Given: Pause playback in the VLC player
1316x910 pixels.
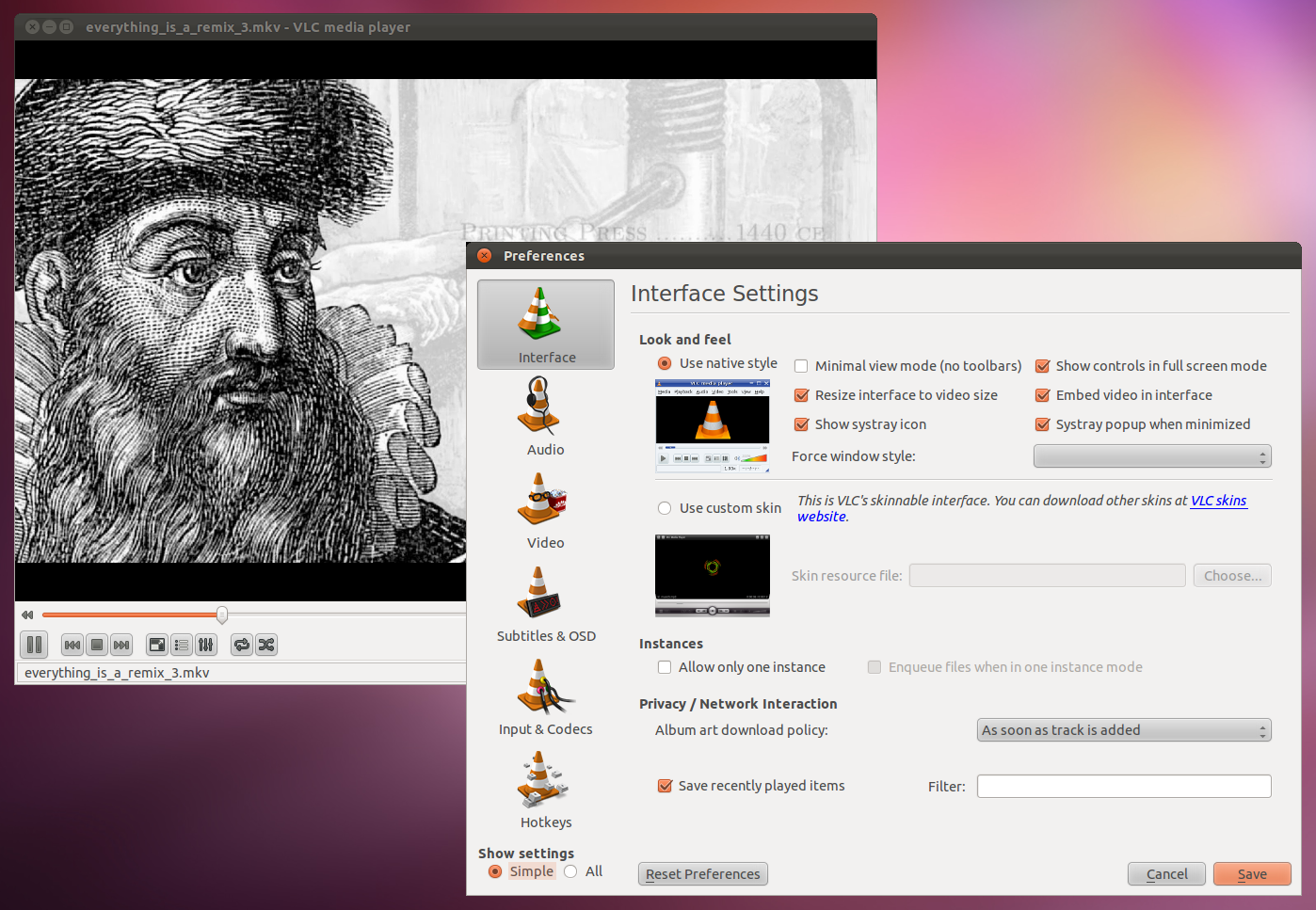Looking at the screenshot, I should [34, 645].
